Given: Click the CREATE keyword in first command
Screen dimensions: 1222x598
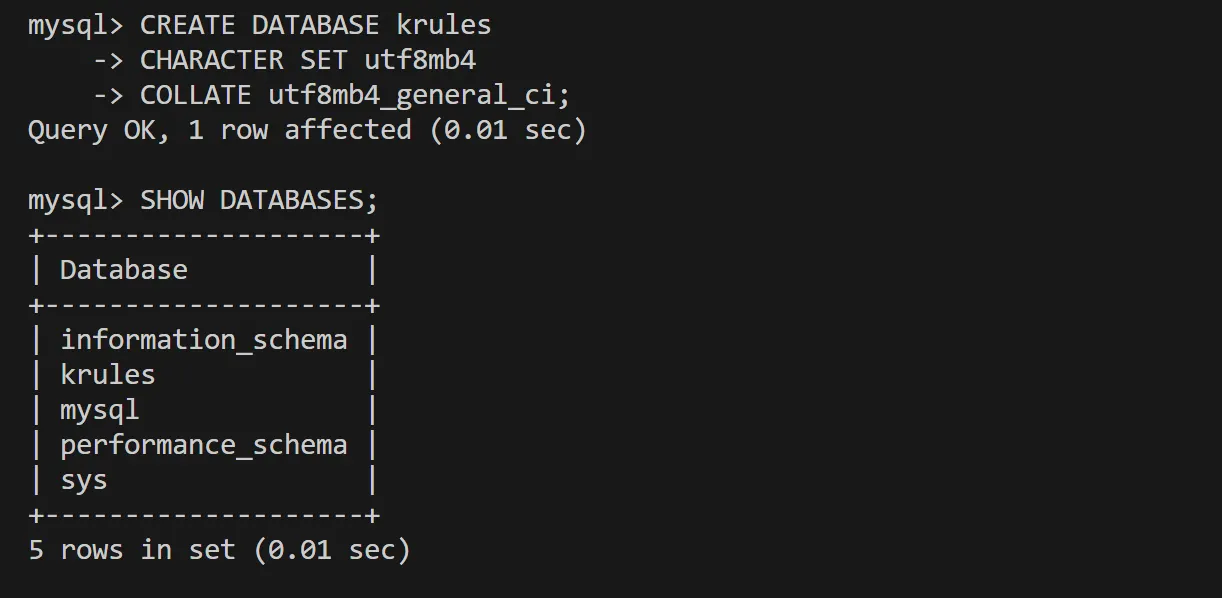Looking at the screenshot, I should click(x=187, y=25).
